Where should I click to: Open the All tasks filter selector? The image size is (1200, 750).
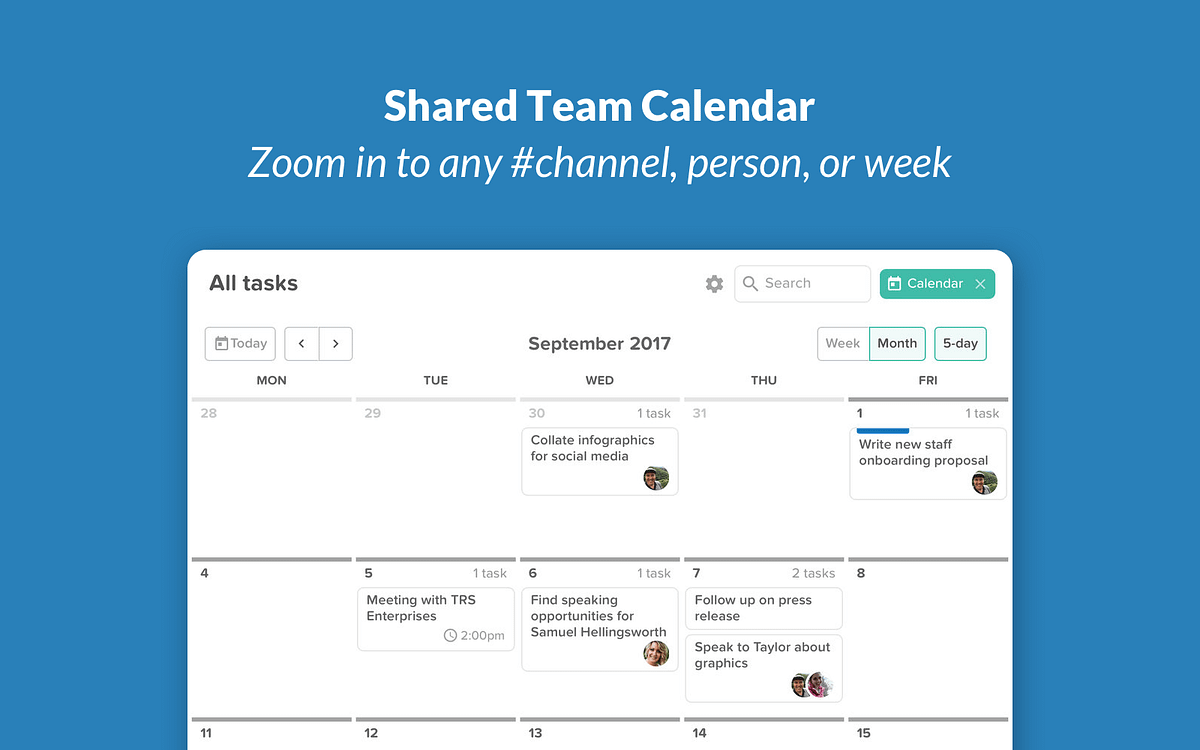(x=253, y=283)
